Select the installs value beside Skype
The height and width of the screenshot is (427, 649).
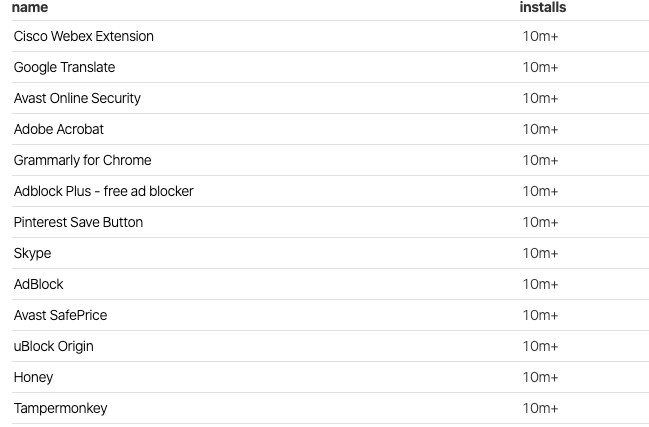[x=540, y=253]
